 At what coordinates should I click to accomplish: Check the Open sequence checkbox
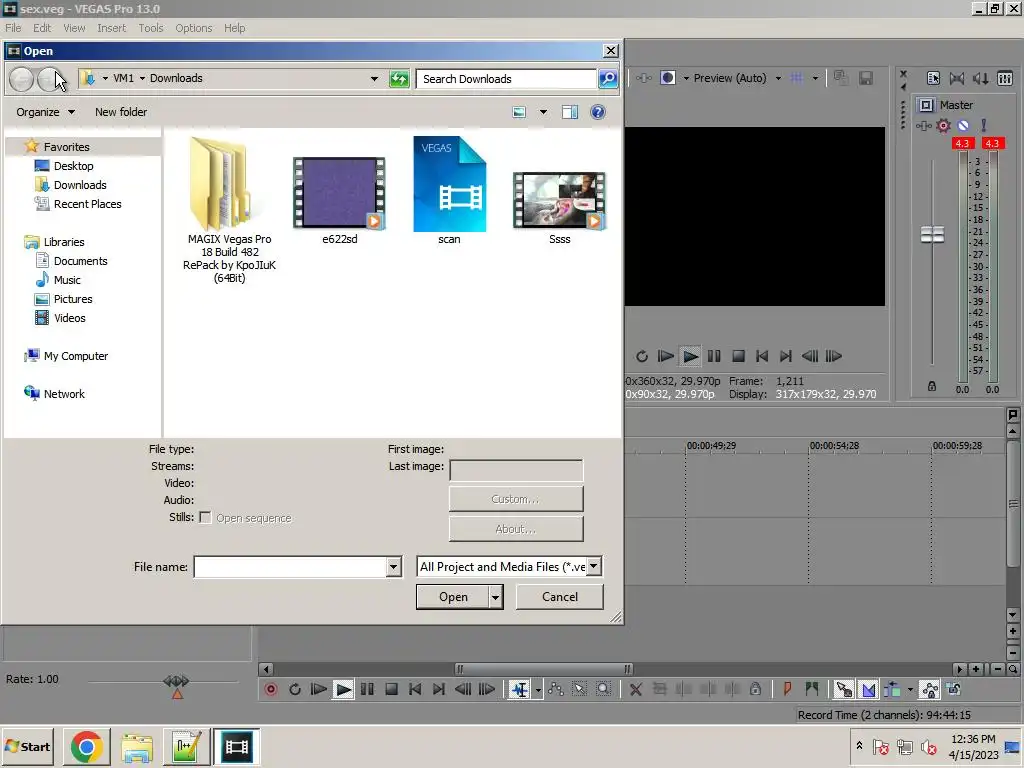[205, 518]
